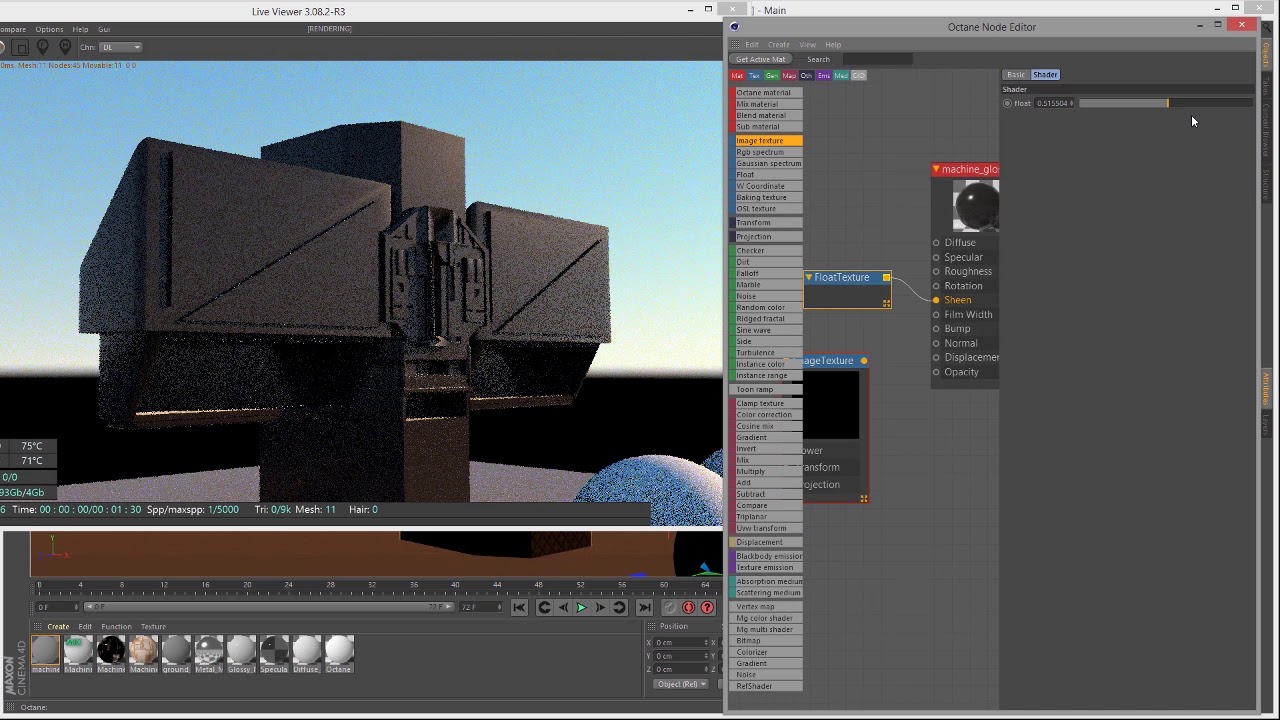The width and height of the screenshot is (1280, 720).
Task: Add a Mix material node
Action: [x=767, y=104]
